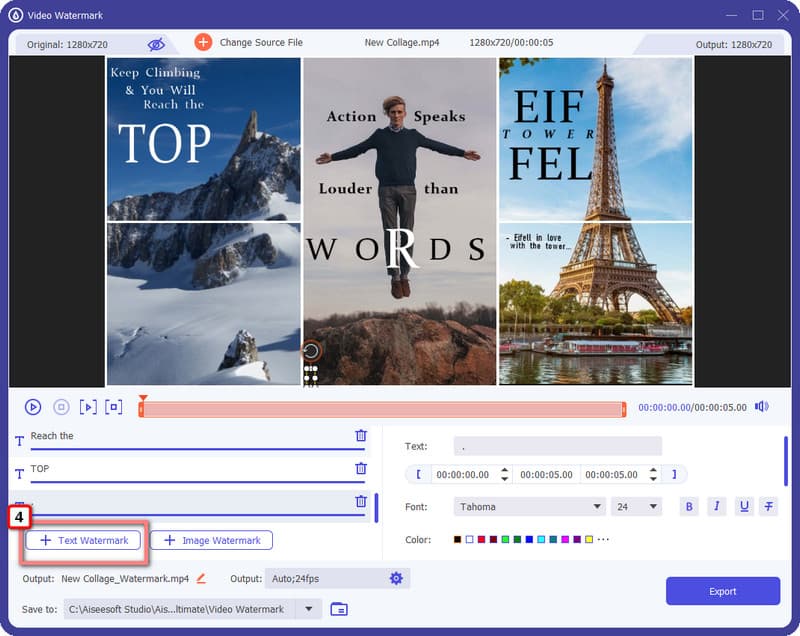The width and height of the screenshot is (800, 636).
Task: Open the Save to folder dropdown
Action: click(309, 609)
